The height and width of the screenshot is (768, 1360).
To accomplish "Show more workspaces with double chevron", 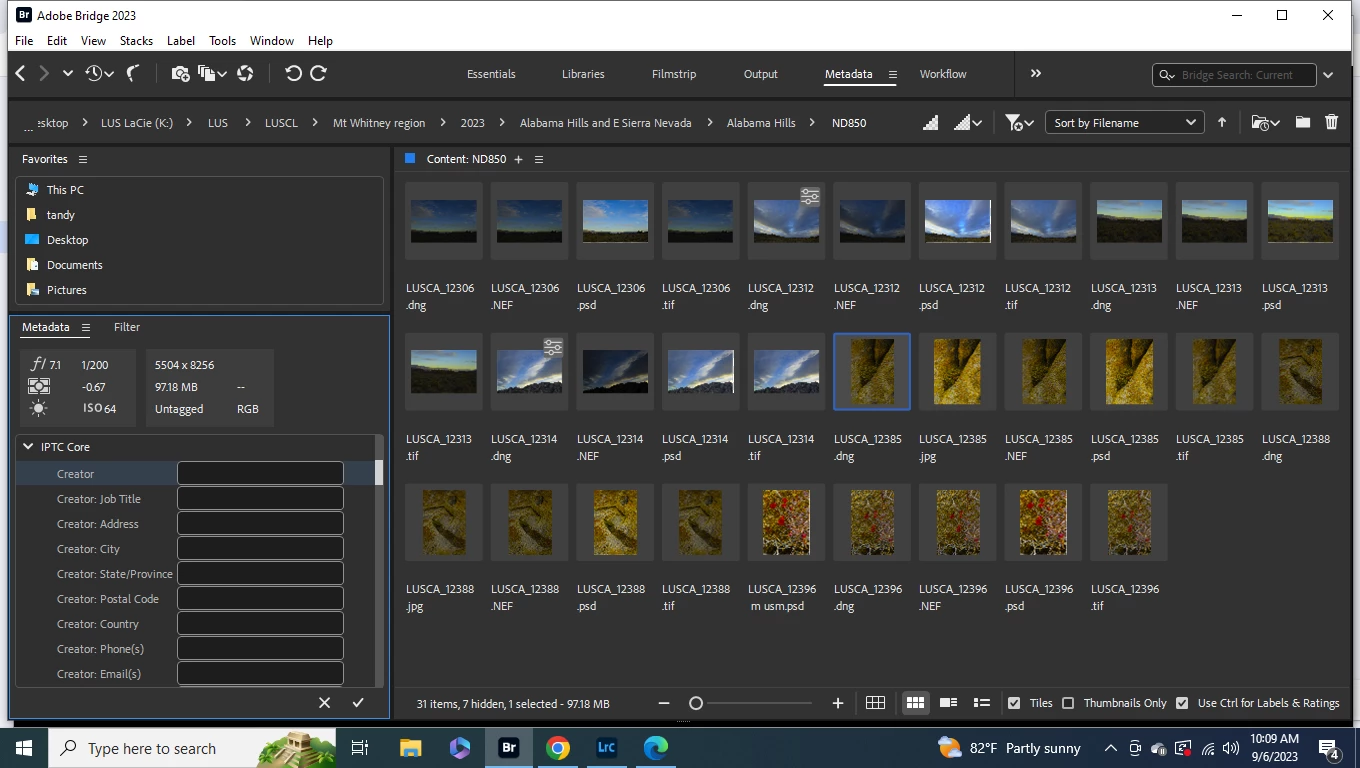I will (1036, 73).
